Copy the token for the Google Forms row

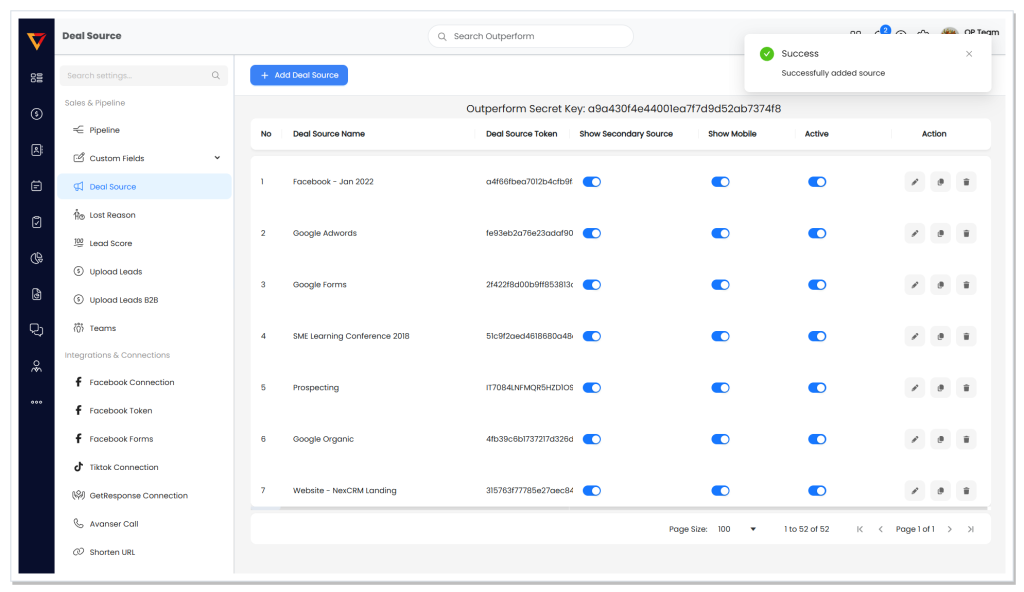(940, 285)
